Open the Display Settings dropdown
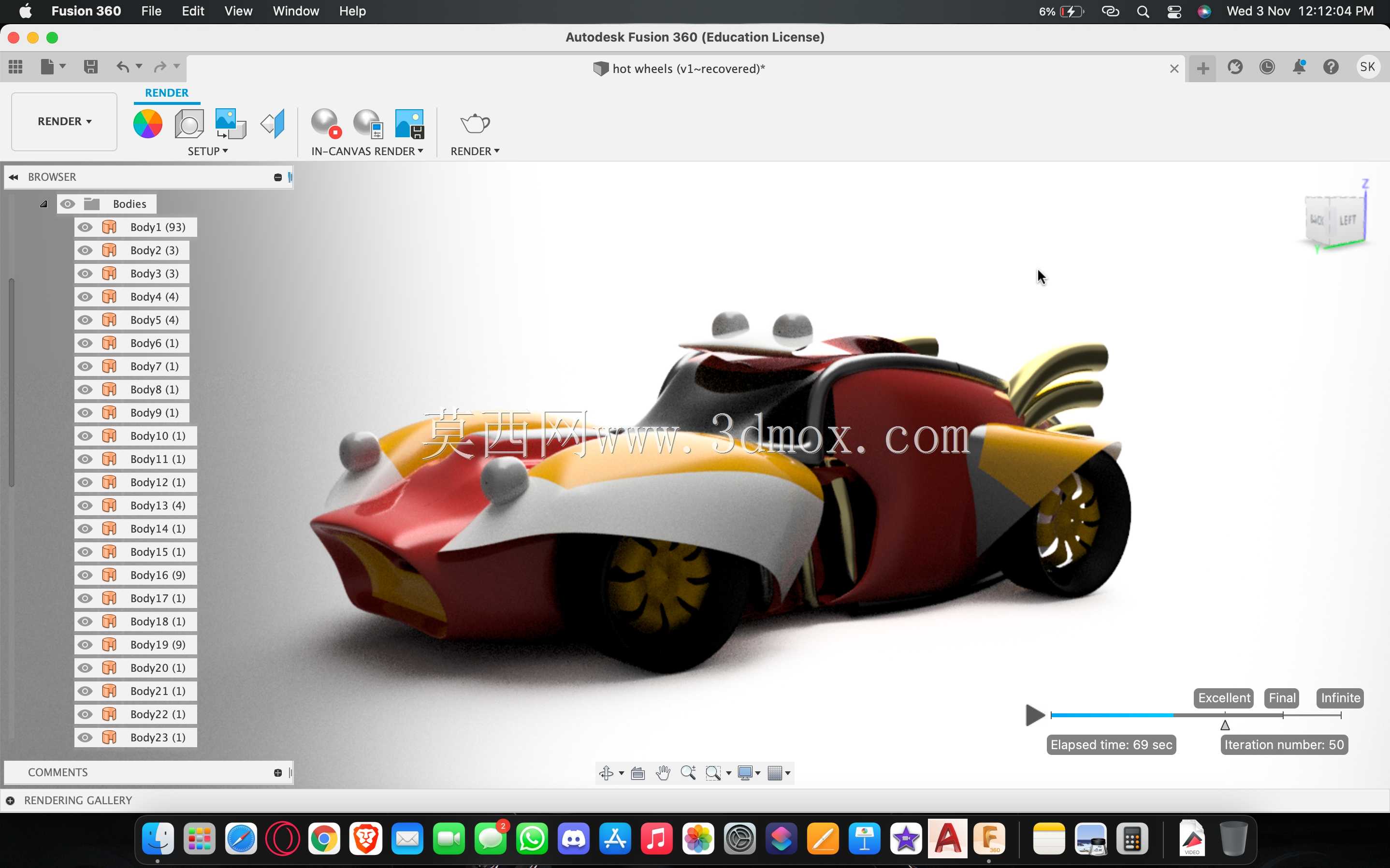The width and height of the screenshot is (1390, 868). [x=749, y=773]
